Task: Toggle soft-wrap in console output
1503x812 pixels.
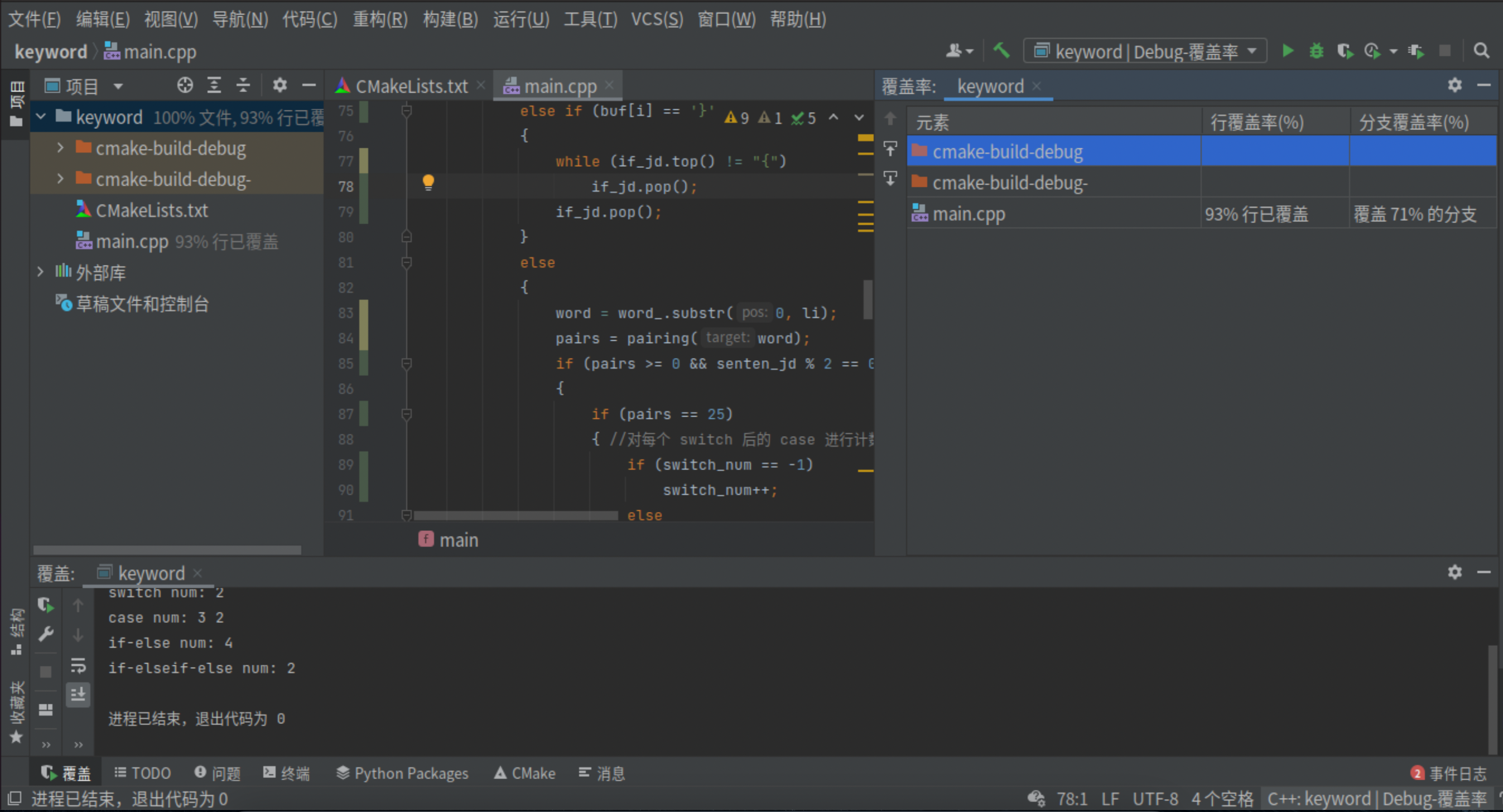Action: pos(78,665)
